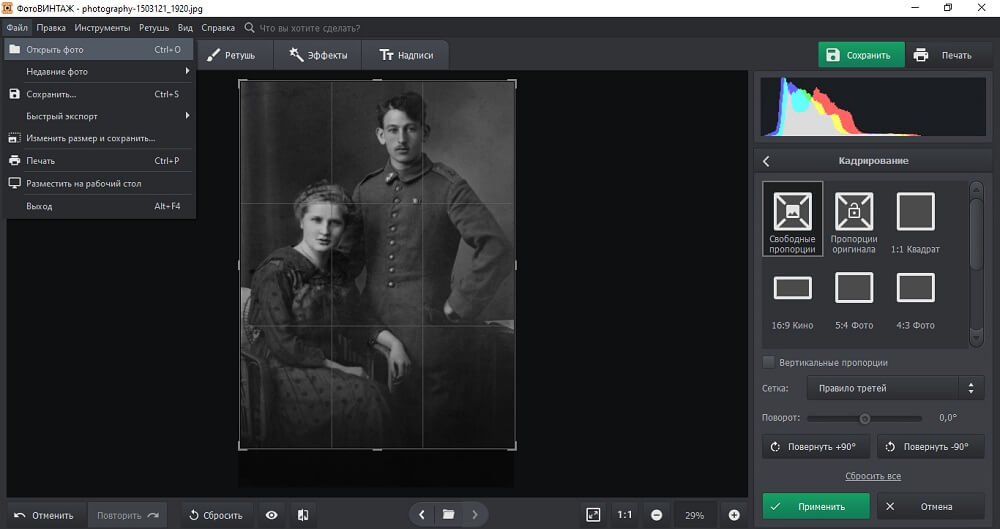
Task: Toggle the before/after compare view icon
Action: coord(303,515)
